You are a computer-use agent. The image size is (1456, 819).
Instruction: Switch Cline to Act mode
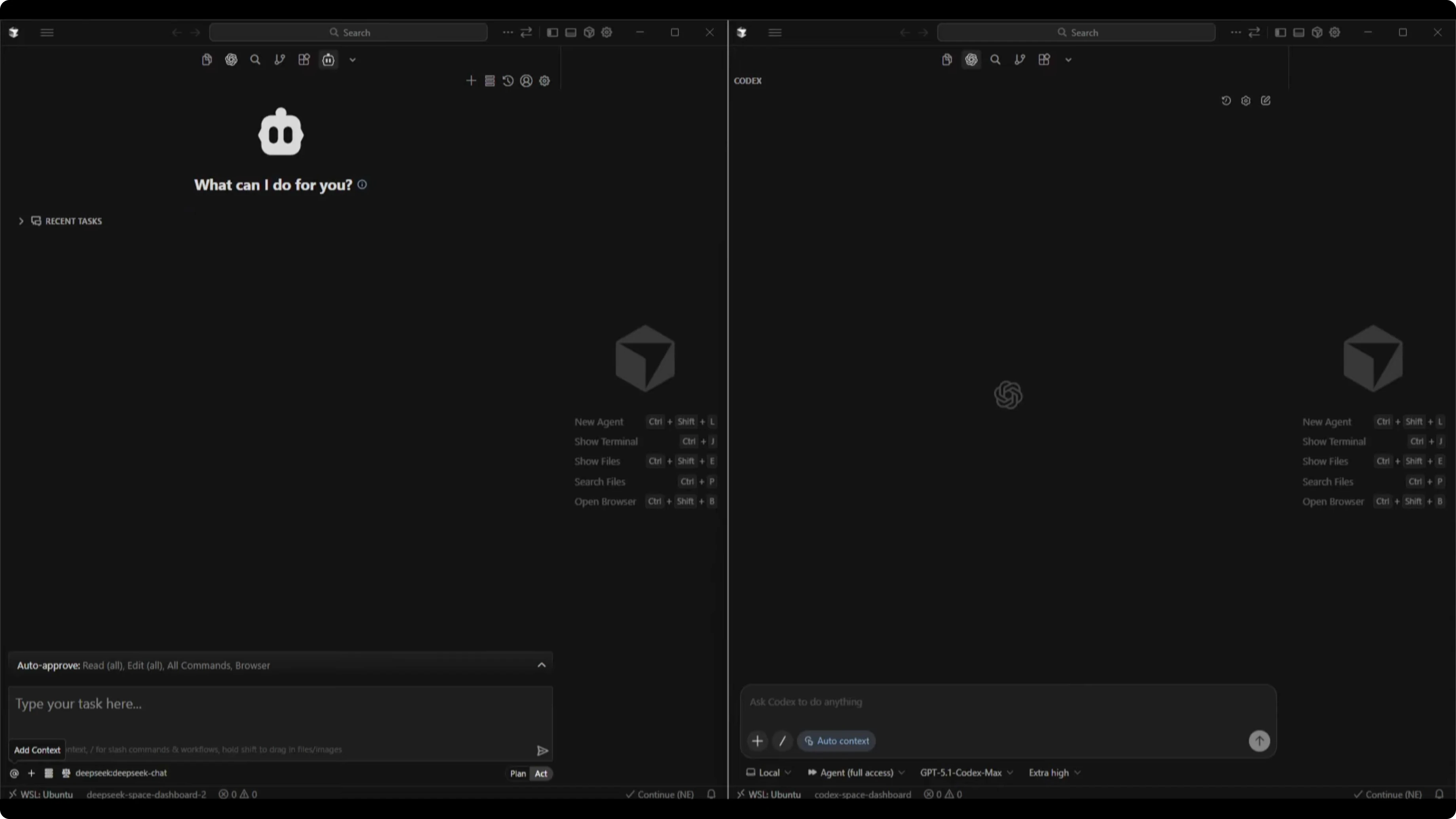tap(541, 774)
